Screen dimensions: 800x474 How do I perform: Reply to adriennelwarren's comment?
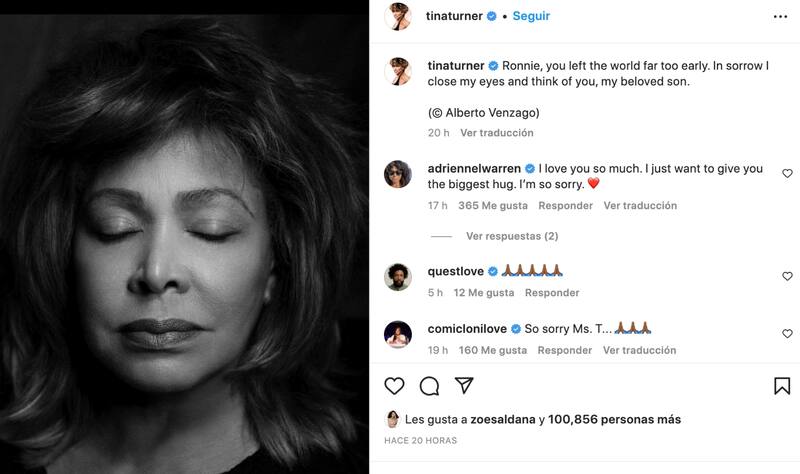click(565, 206)
